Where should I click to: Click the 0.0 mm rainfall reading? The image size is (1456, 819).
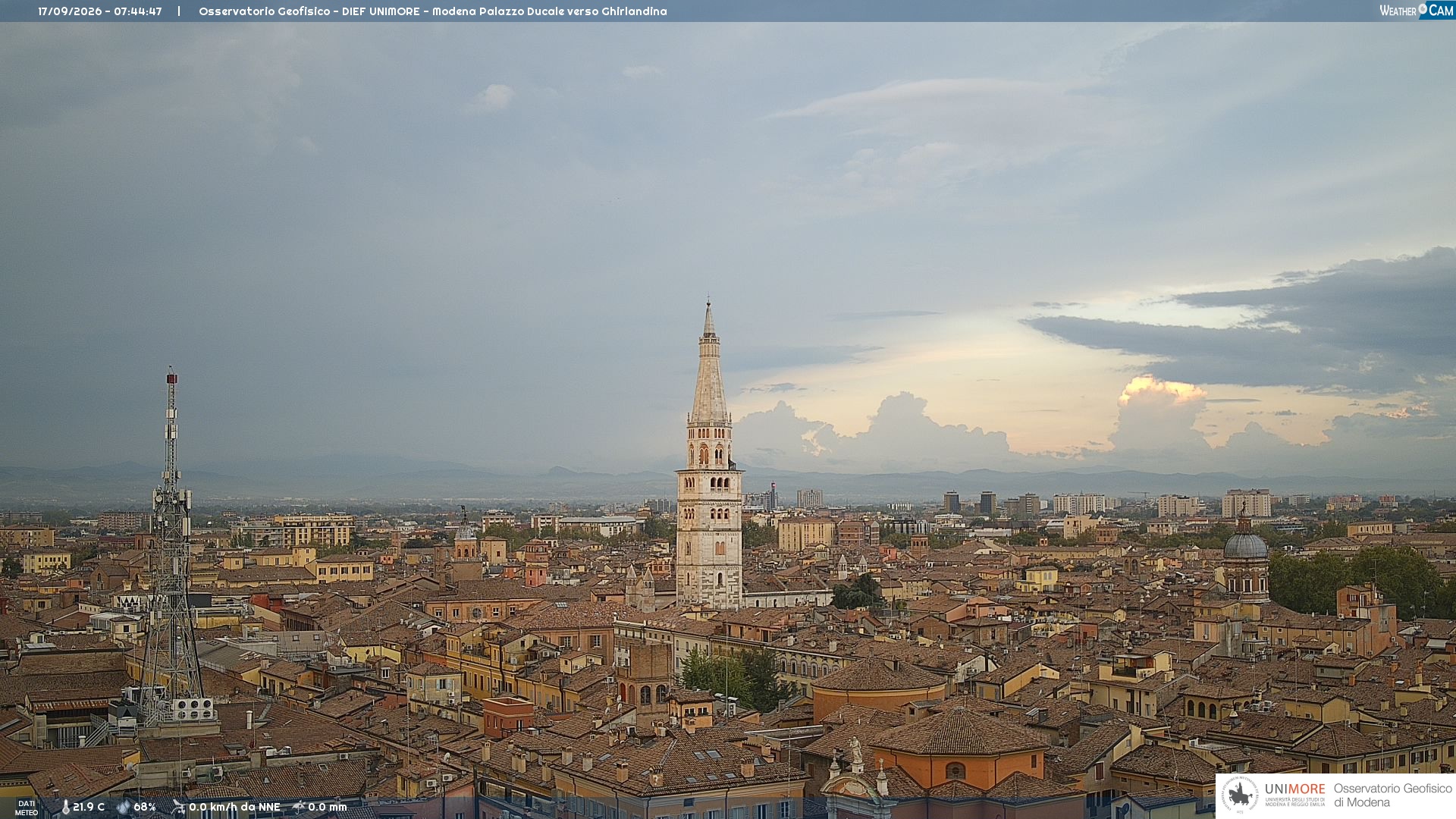click(328, 807)
